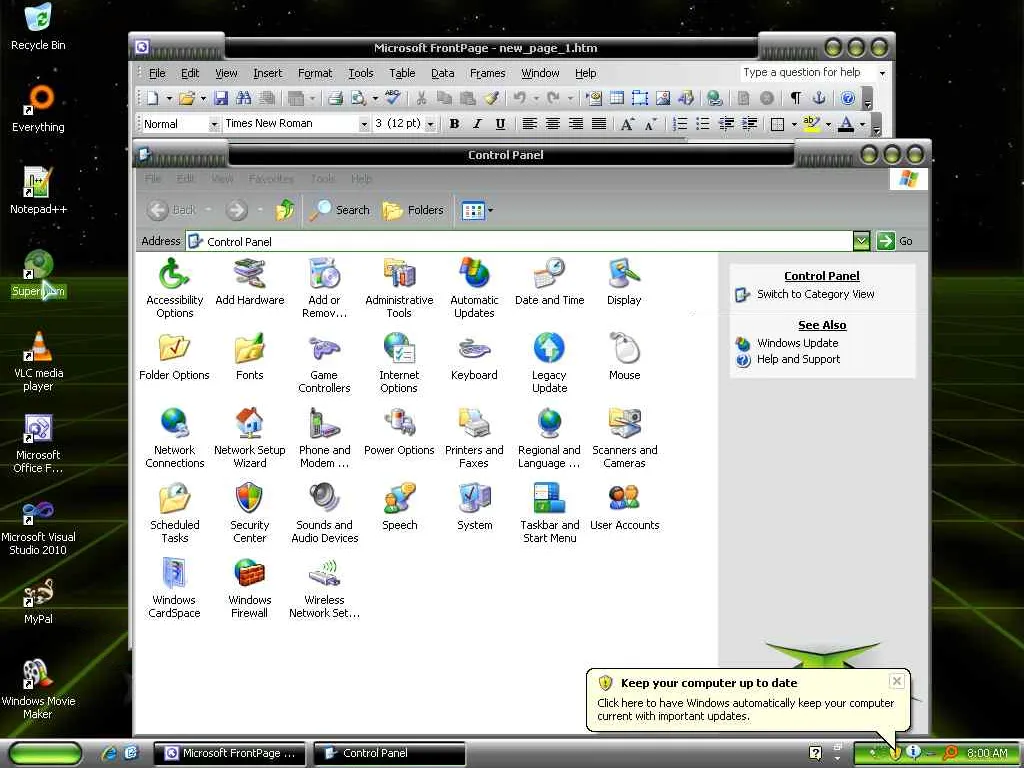The image size is (1024, 768).
Task: Apply the font color swatch in FrontPage
Action: [x=846, y=123]
